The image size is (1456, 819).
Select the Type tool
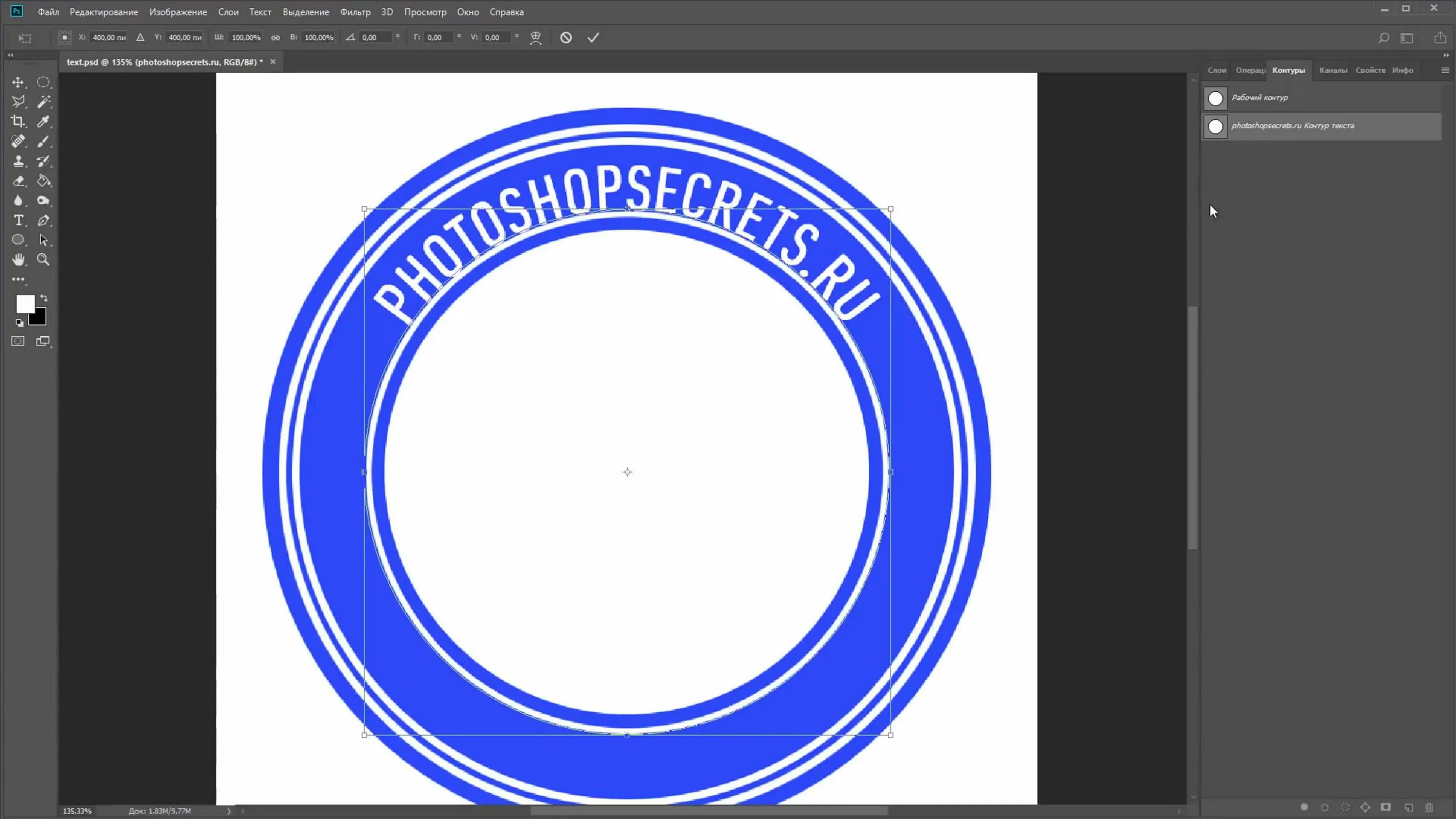17,220
